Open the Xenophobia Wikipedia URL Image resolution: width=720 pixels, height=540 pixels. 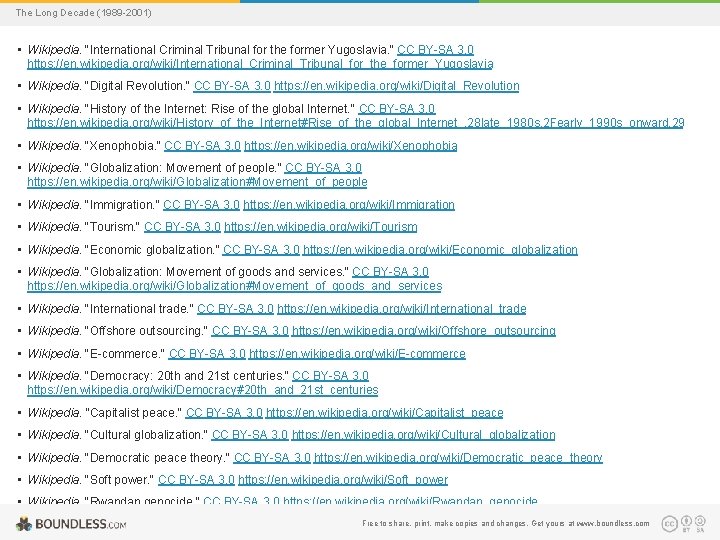coord(350,146)
